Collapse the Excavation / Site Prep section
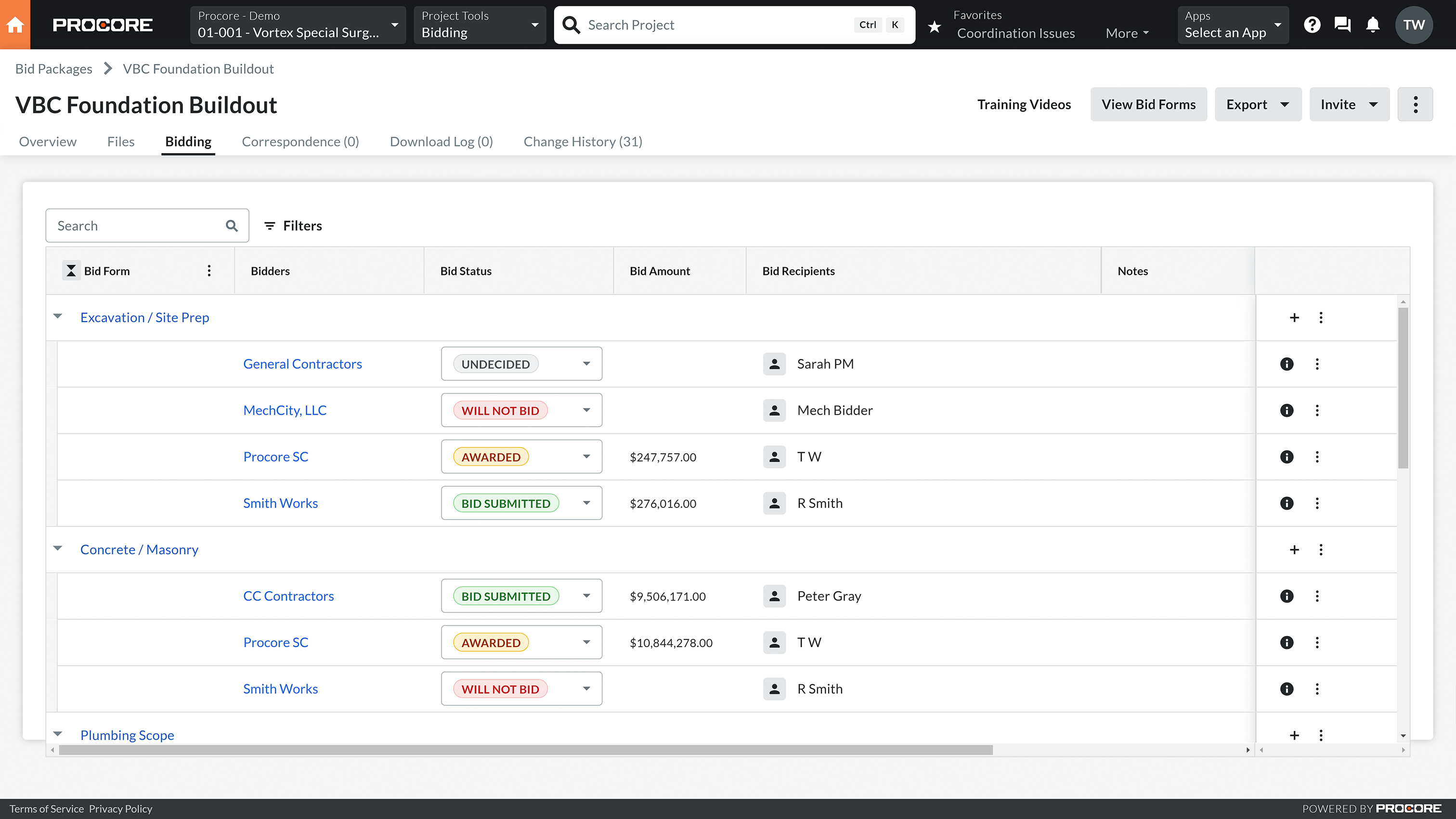The height and width of the screenshot is (819, 1456). pyautogui.click(x=58, y=316)
